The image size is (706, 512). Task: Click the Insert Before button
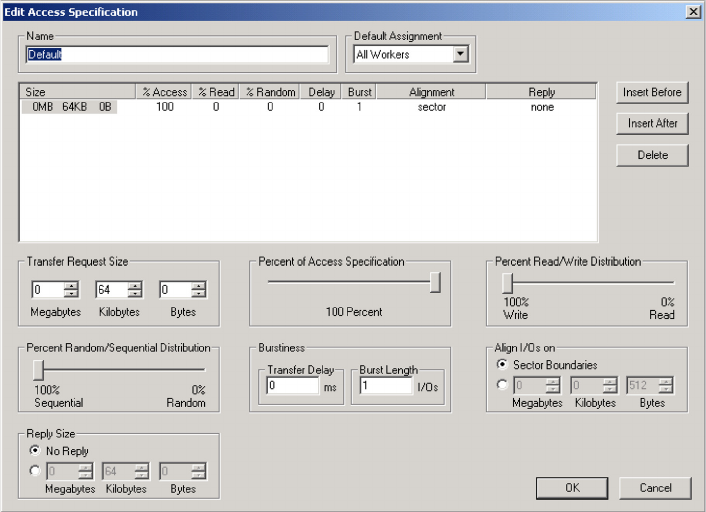pos(652,92)
